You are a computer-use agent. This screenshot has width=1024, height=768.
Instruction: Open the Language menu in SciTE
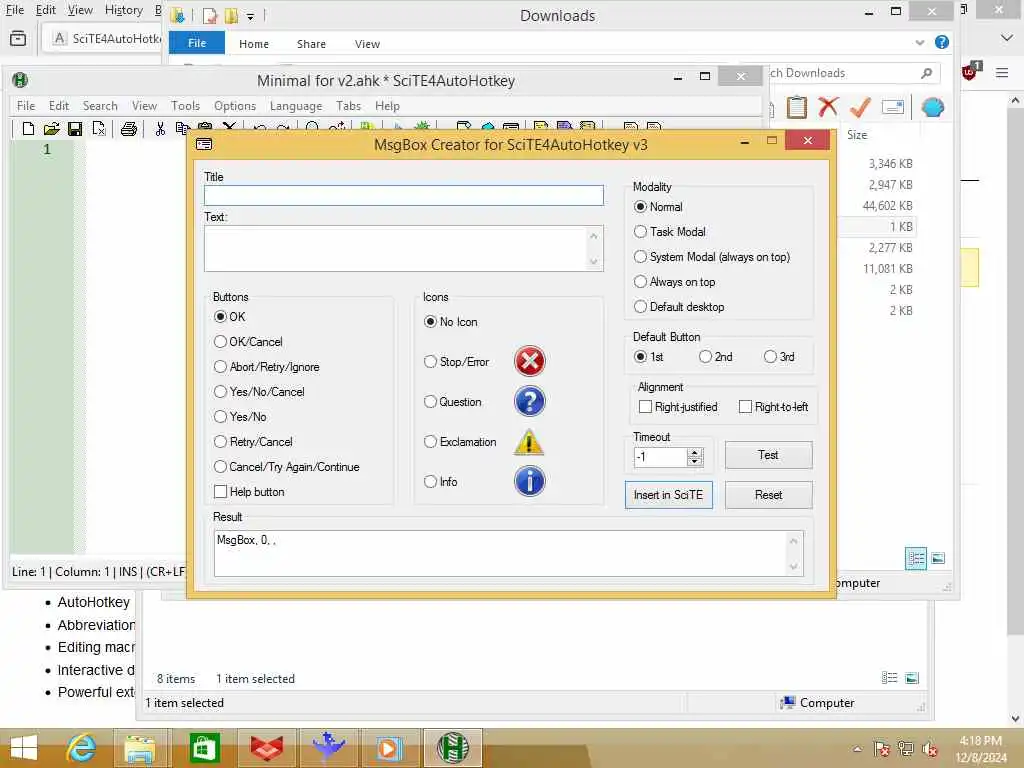coord(296,106)
